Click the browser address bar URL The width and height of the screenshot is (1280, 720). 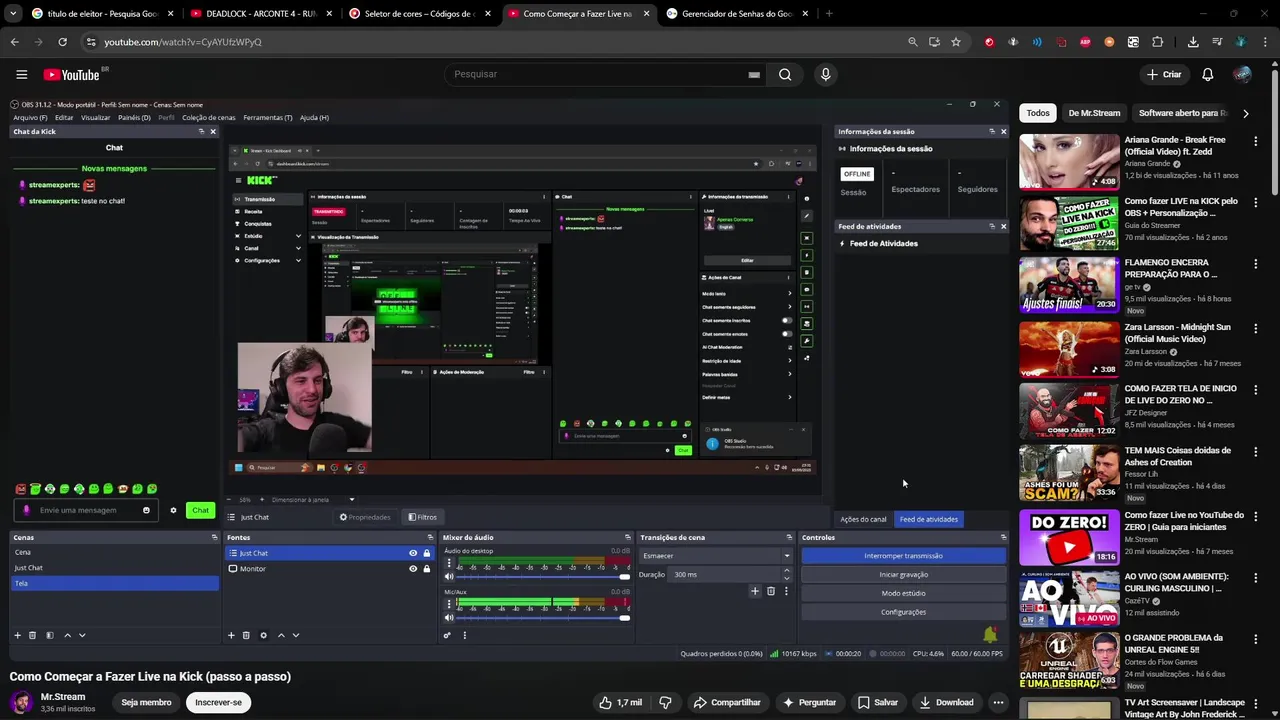point(183,42)
